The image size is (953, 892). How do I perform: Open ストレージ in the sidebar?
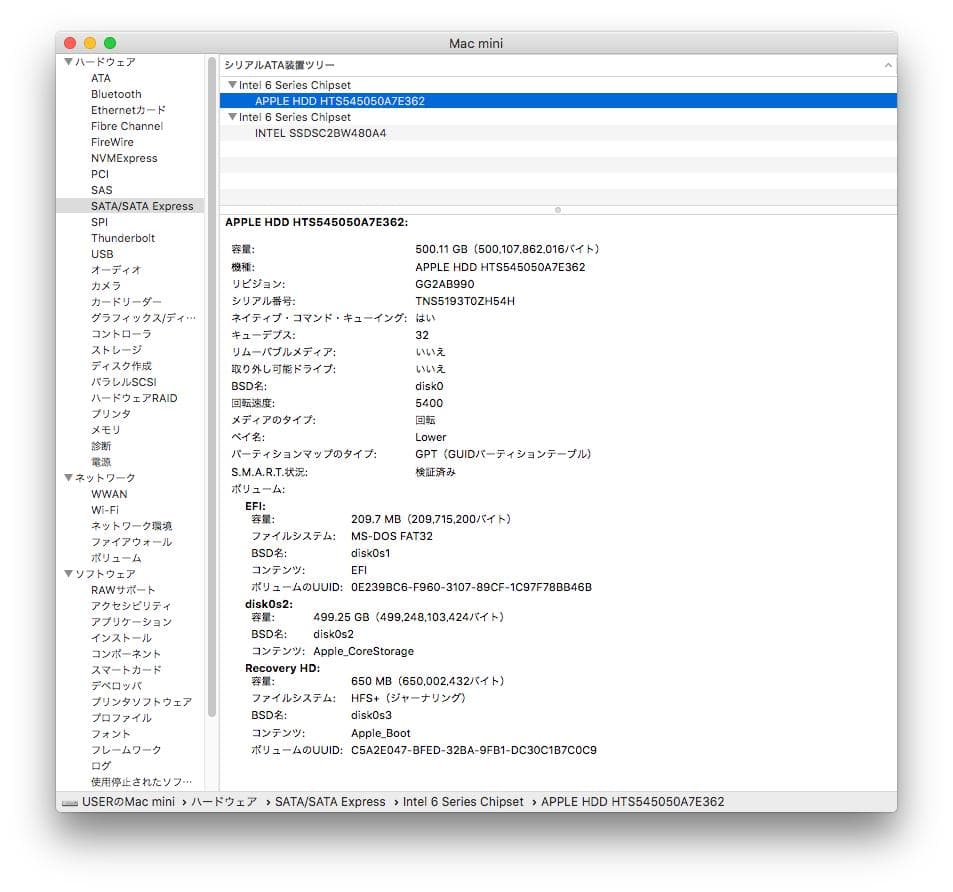[x=116, y=350]
